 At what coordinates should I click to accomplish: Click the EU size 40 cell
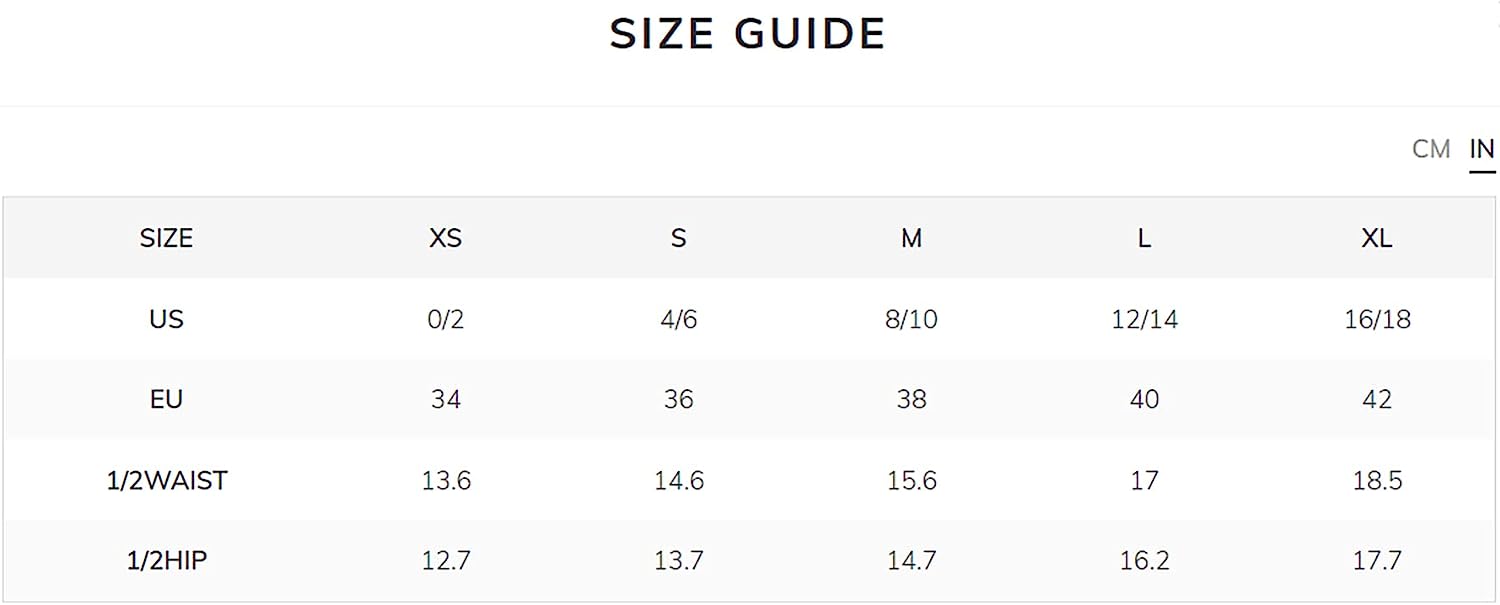tap(1144, 399)
